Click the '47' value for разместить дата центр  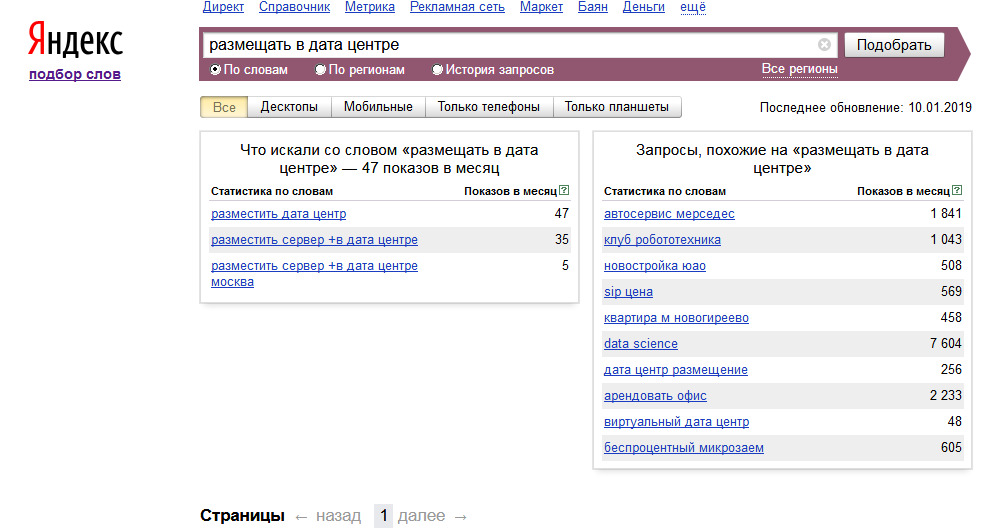pyautogui.click(x=562, y=214)
